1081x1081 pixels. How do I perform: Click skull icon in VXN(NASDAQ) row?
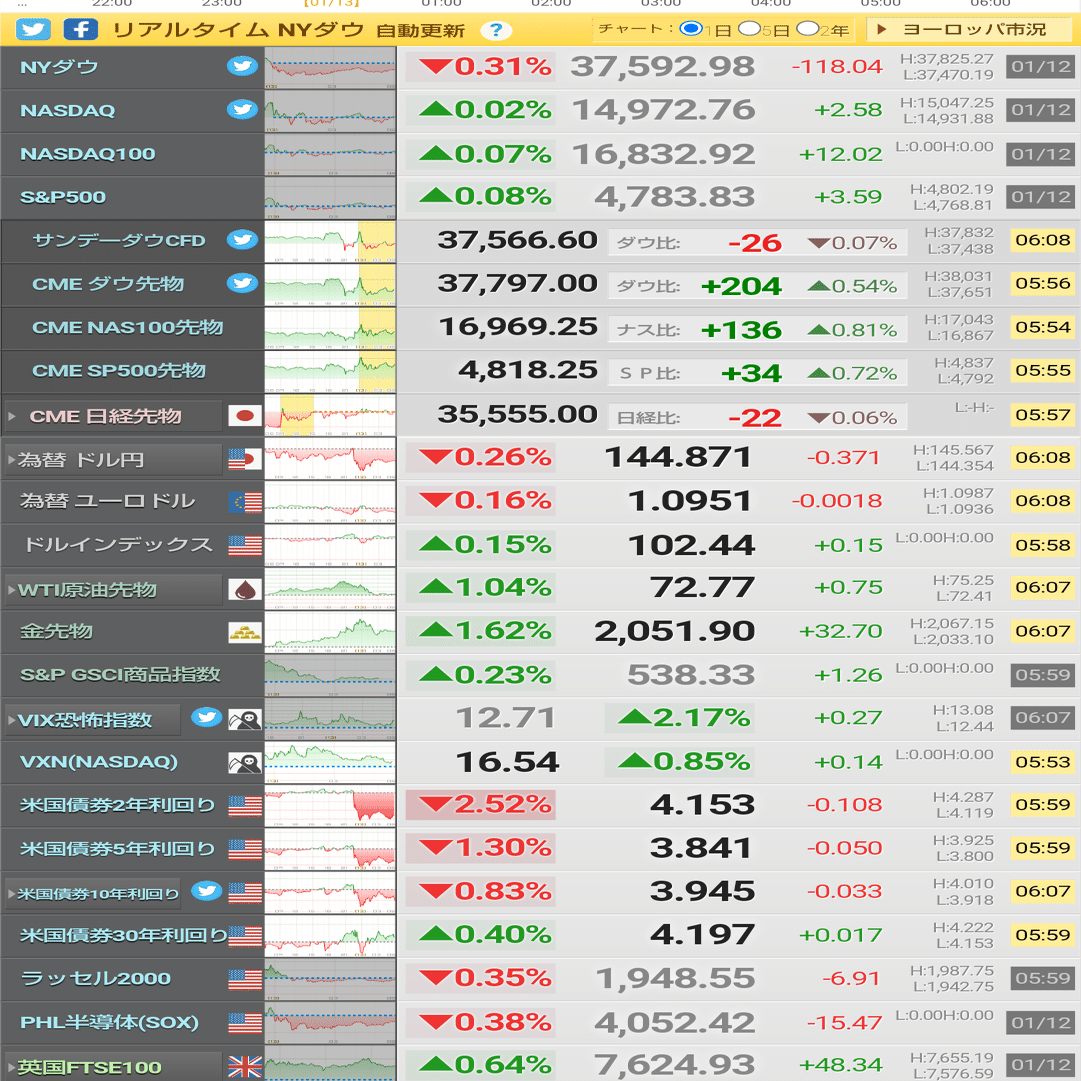(x=245, y=762)
